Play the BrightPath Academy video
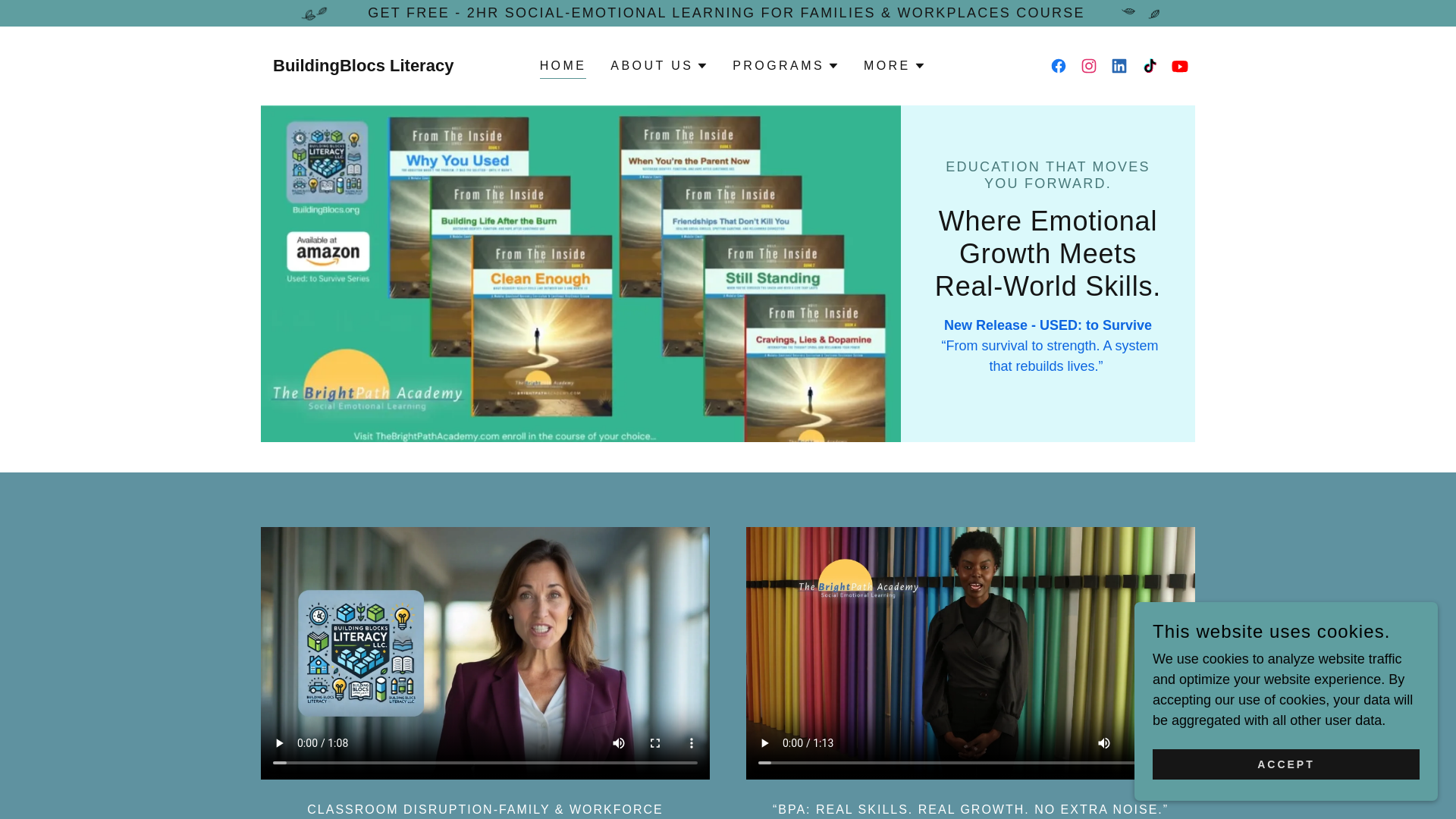The image size is (1456, 819). pos(764,743)
